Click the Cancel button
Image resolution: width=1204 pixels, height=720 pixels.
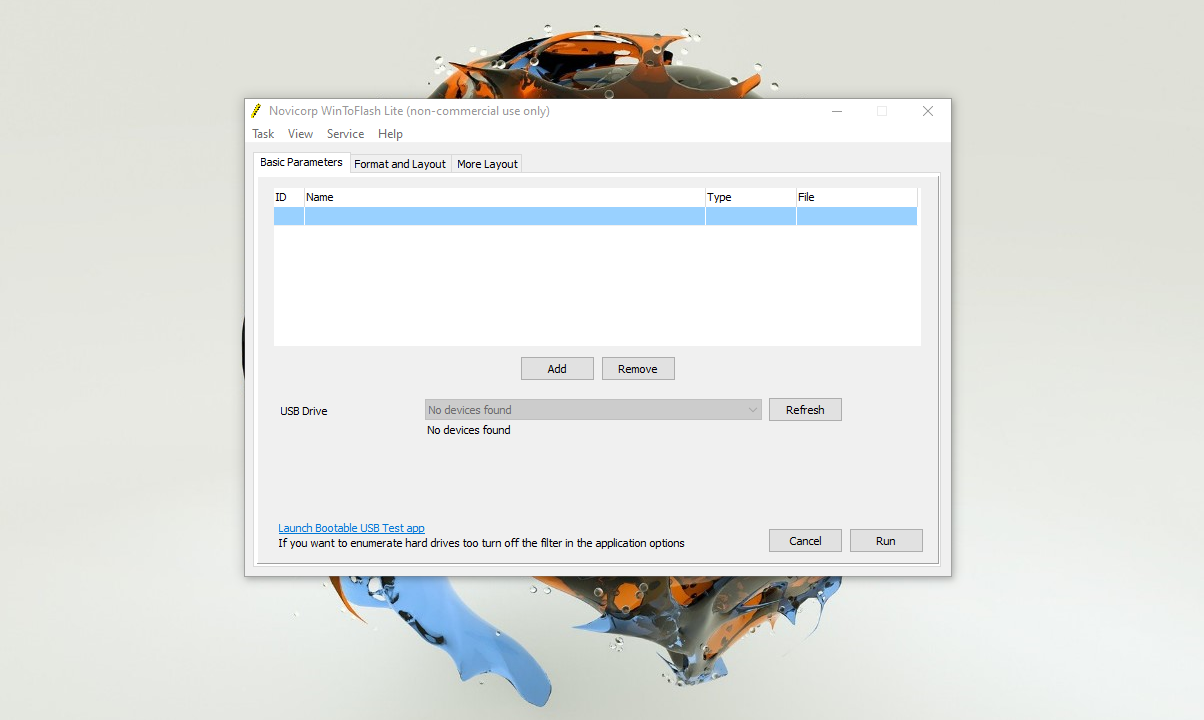(805, 541)
